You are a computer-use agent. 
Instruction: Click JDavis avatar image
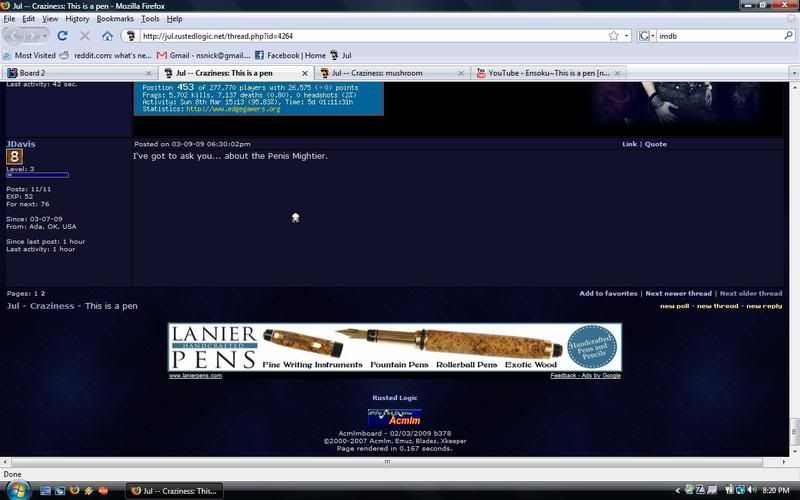(x=14, y=157)
